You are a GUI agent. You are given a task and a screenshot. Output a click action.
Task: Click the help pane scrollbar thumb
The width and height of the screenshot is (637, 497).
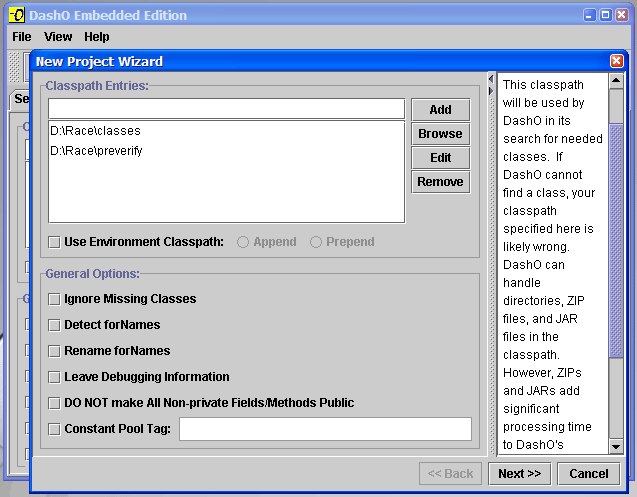616,240
